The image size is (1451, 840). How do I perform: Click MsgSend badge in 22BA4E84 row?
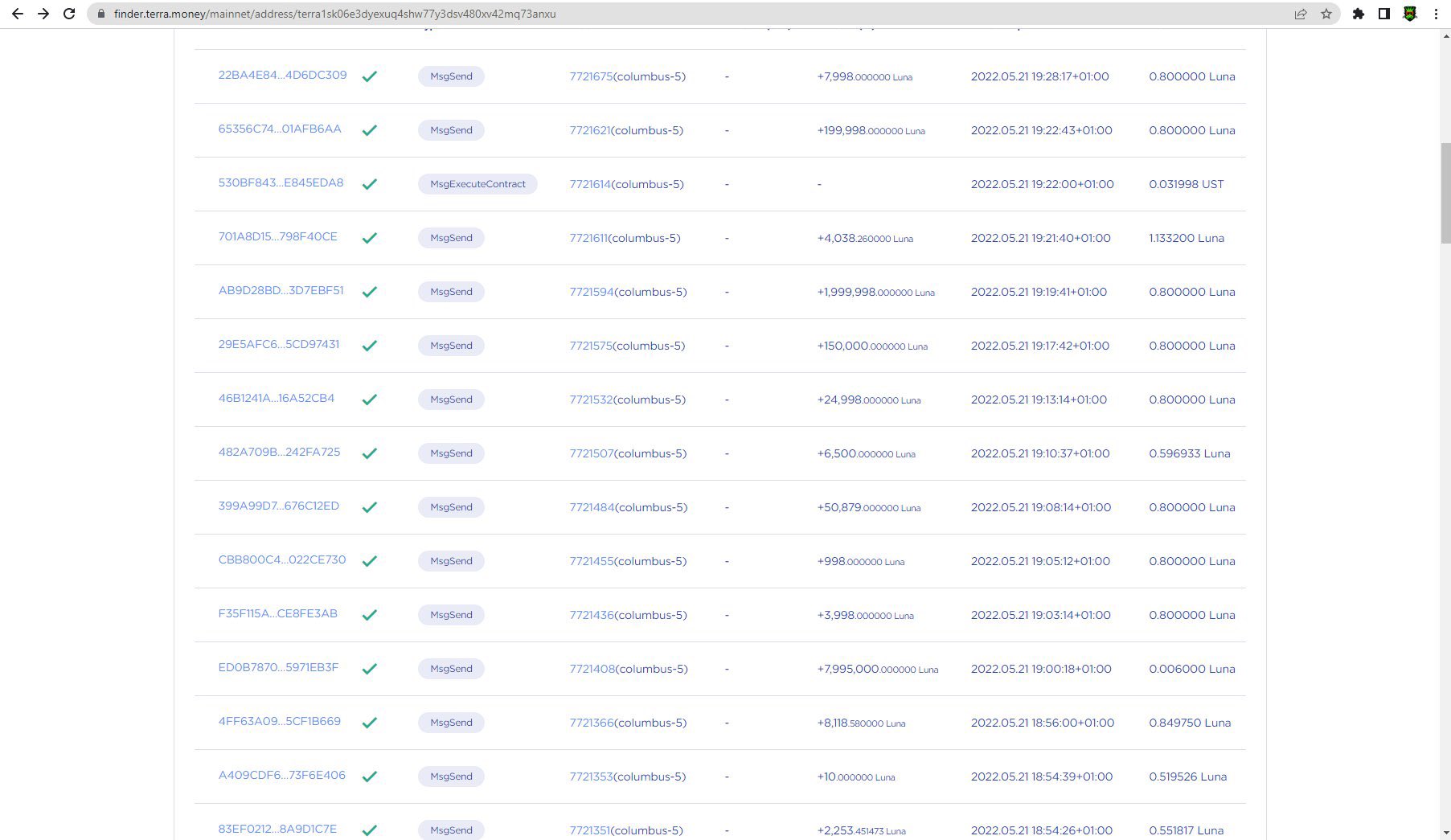click(451, 76)
